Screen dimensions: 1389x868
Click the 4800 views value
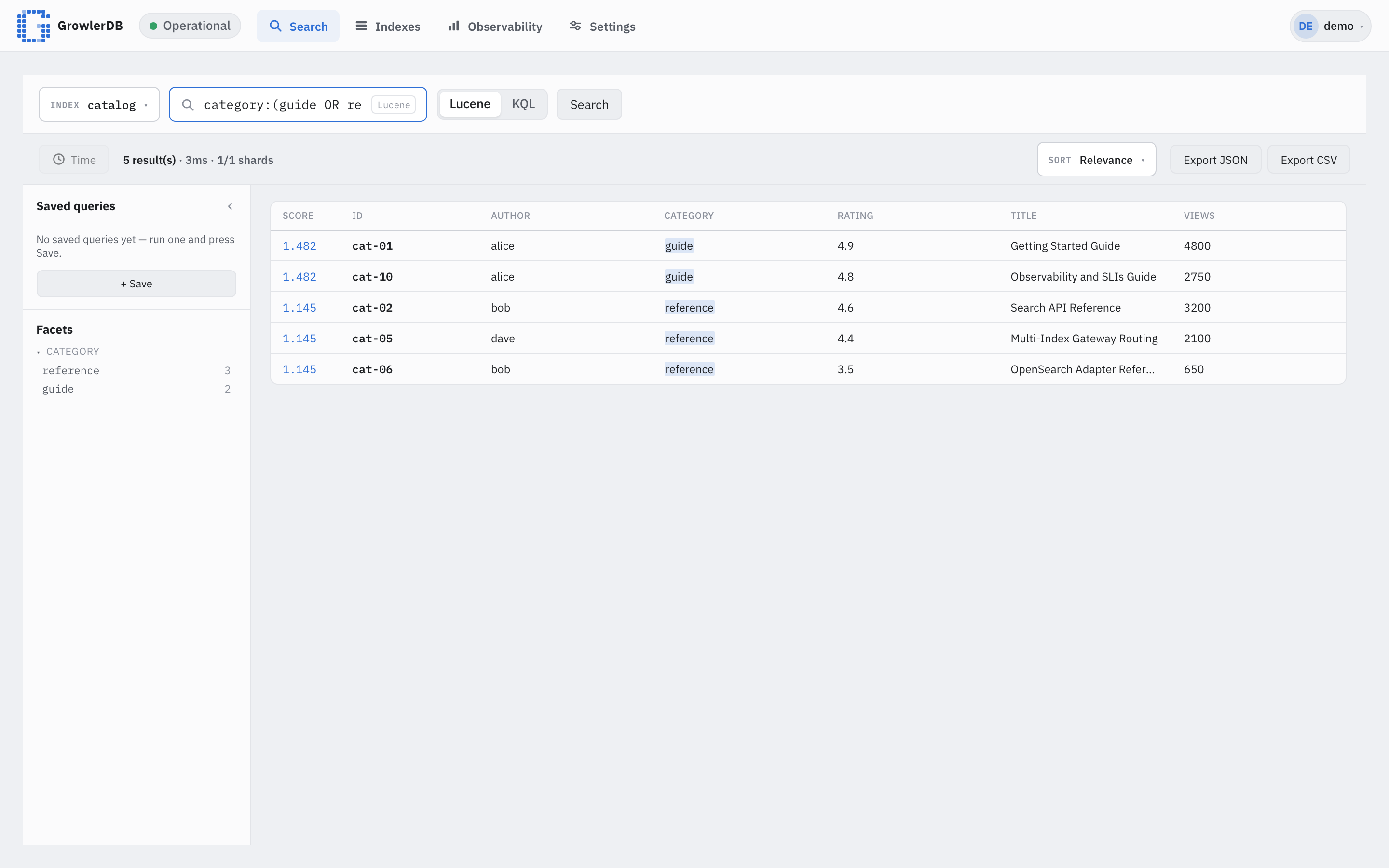click(1198, 246)
